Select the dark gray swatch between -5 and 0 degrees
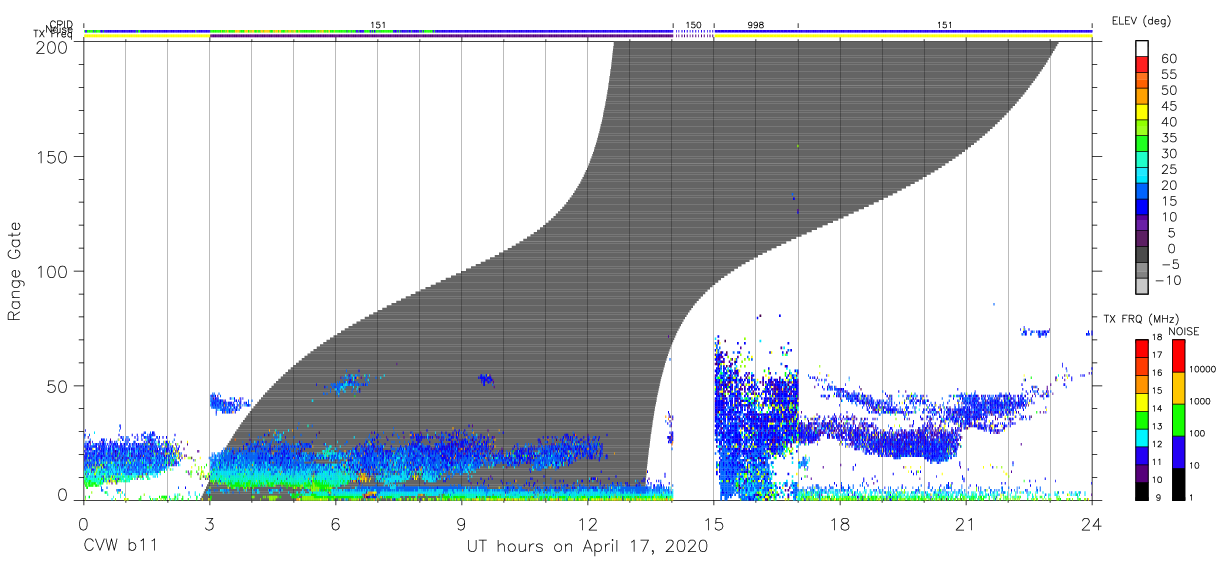The width and height of the screenshot is (1228, 567). [1143, 256]
